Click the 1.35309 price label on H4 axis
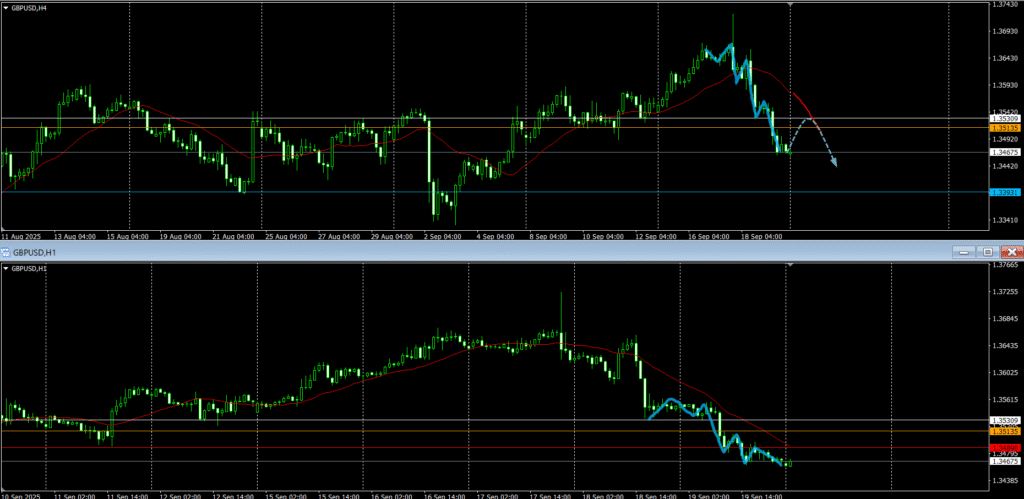Viewport: 1024px width, 499px height. tap(1004, 119)
